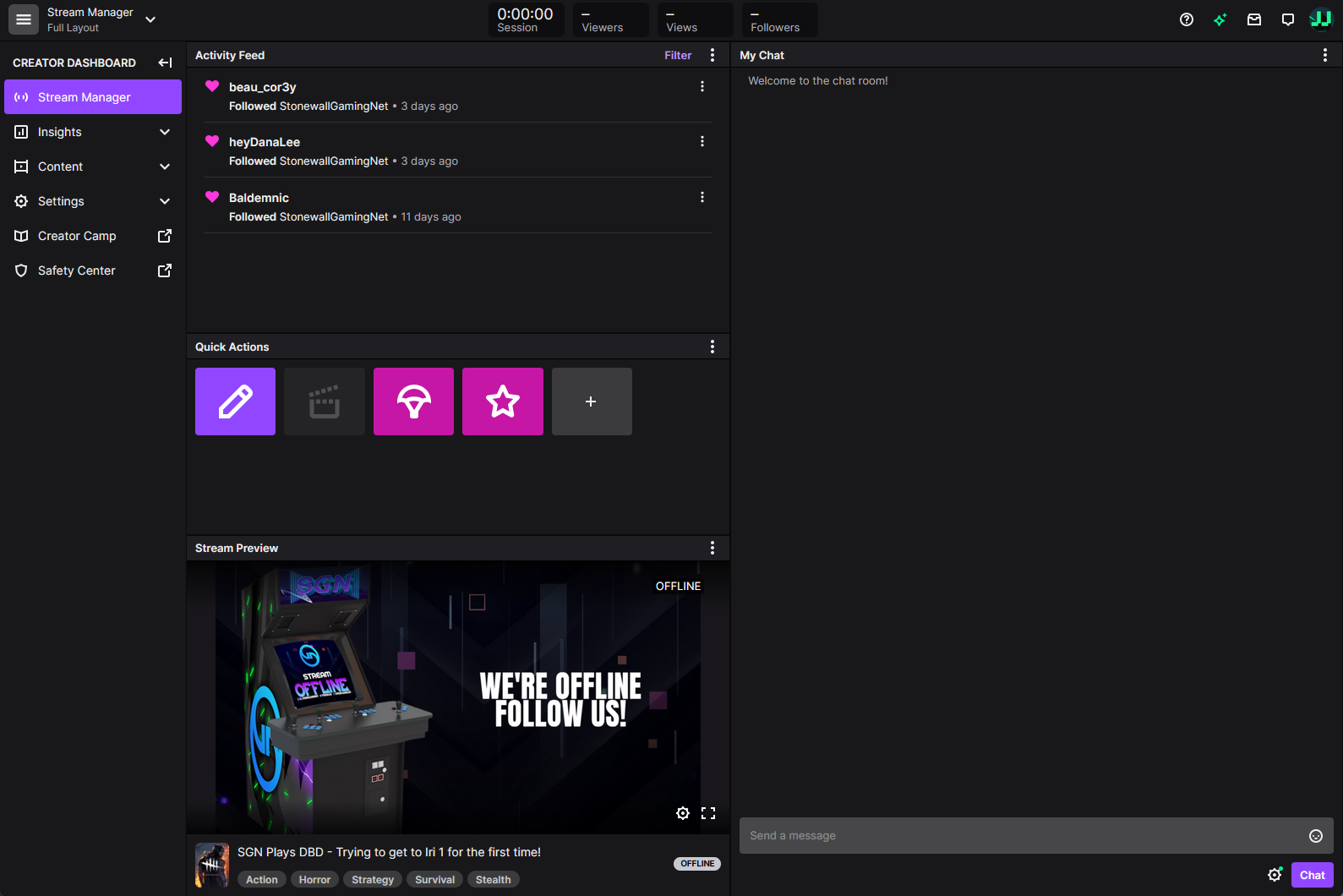Image resolution: width=1343 pixels, height=896 pixels.
Task: Click the Clip clapperboard quick action
Action: click(x=325, y=402)
